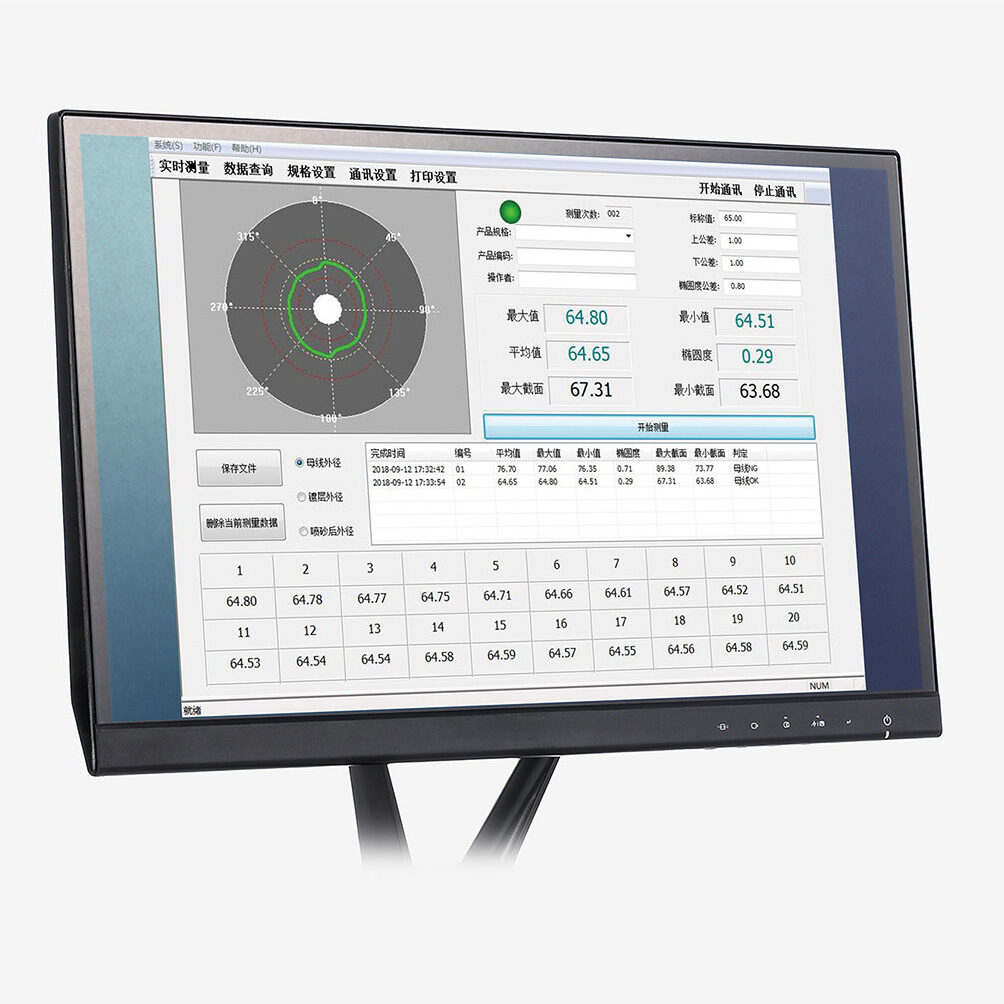1004x1004 pixels.
Task: Open the 功能(F) menu
Action: 207,147
